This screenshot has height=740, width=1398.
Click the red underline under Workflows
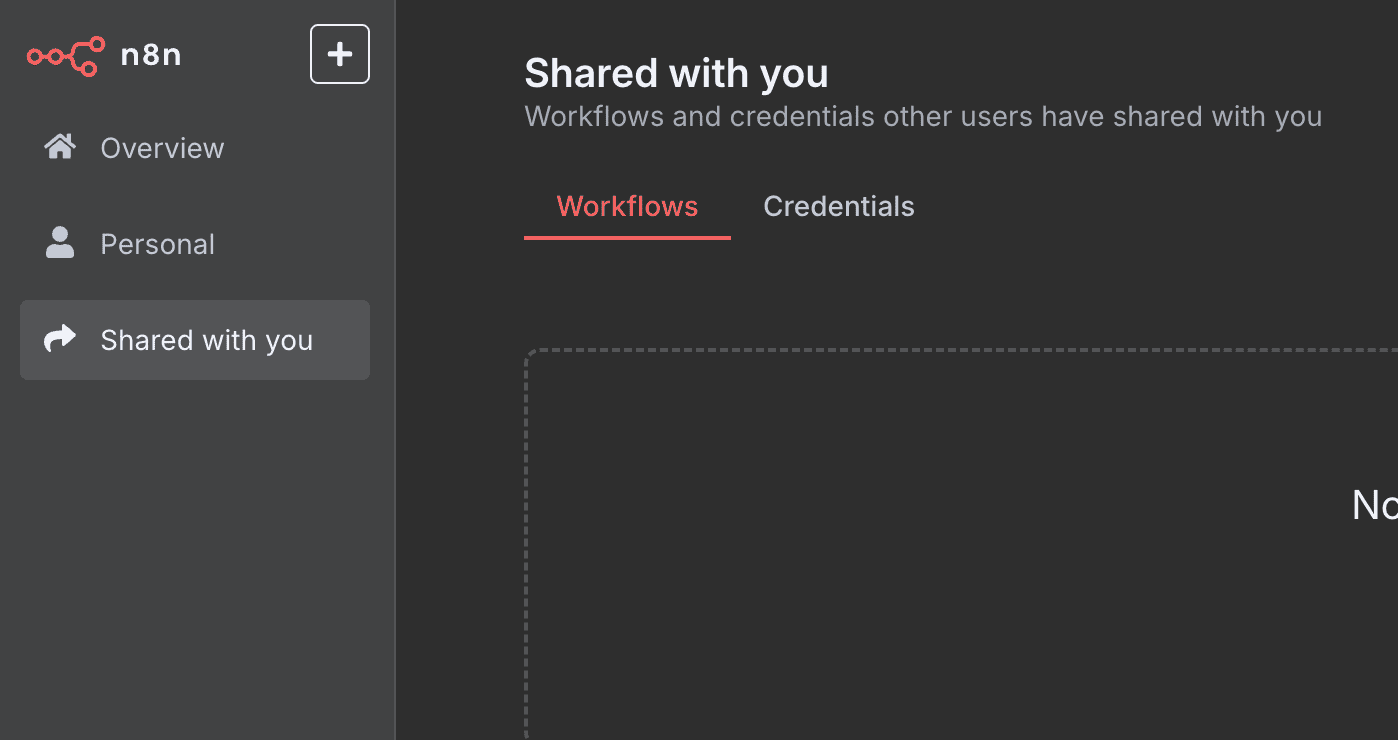tap(627, 237)
